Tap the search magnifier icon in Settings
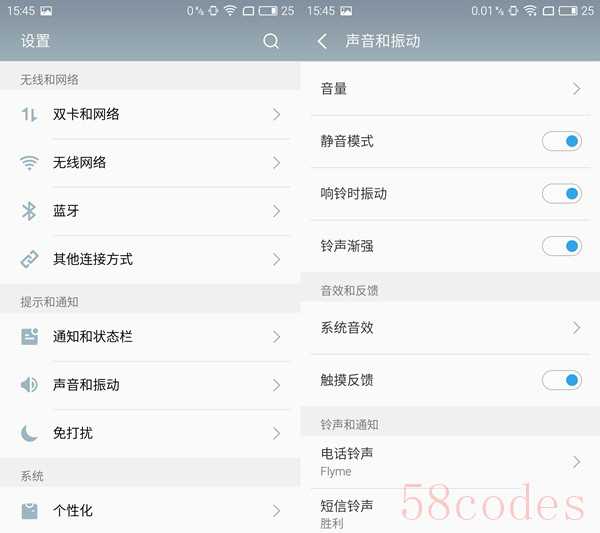Image resolution: width=600 pixels, height=533 pixels. point(271,41)
